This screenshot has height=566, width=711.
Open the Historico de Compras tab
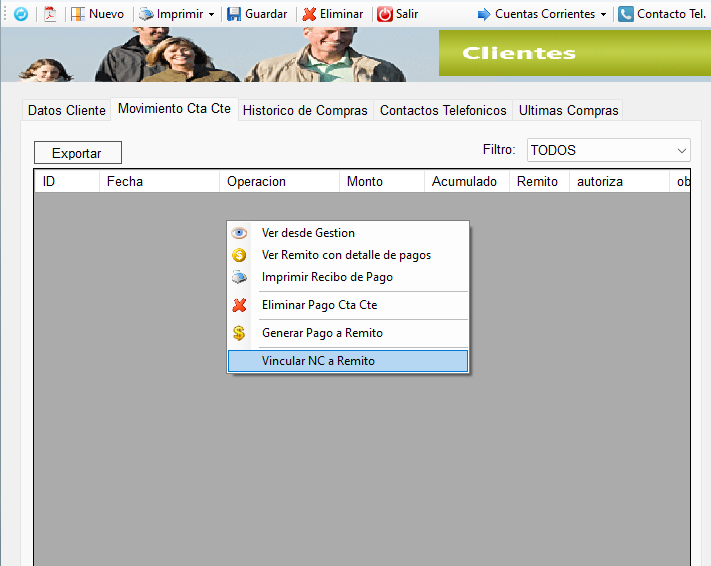(305, 110)
